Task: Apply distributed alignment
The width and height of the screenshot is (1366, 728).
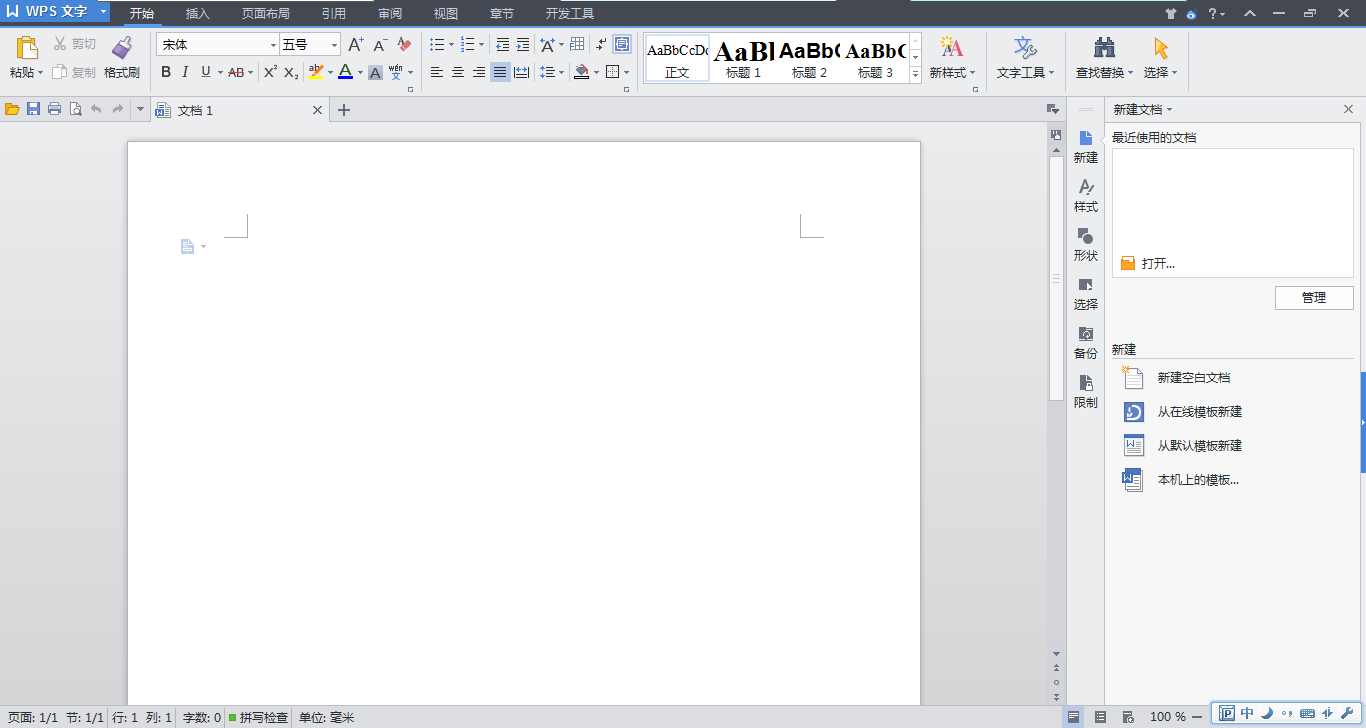Action: click(521, 72)
